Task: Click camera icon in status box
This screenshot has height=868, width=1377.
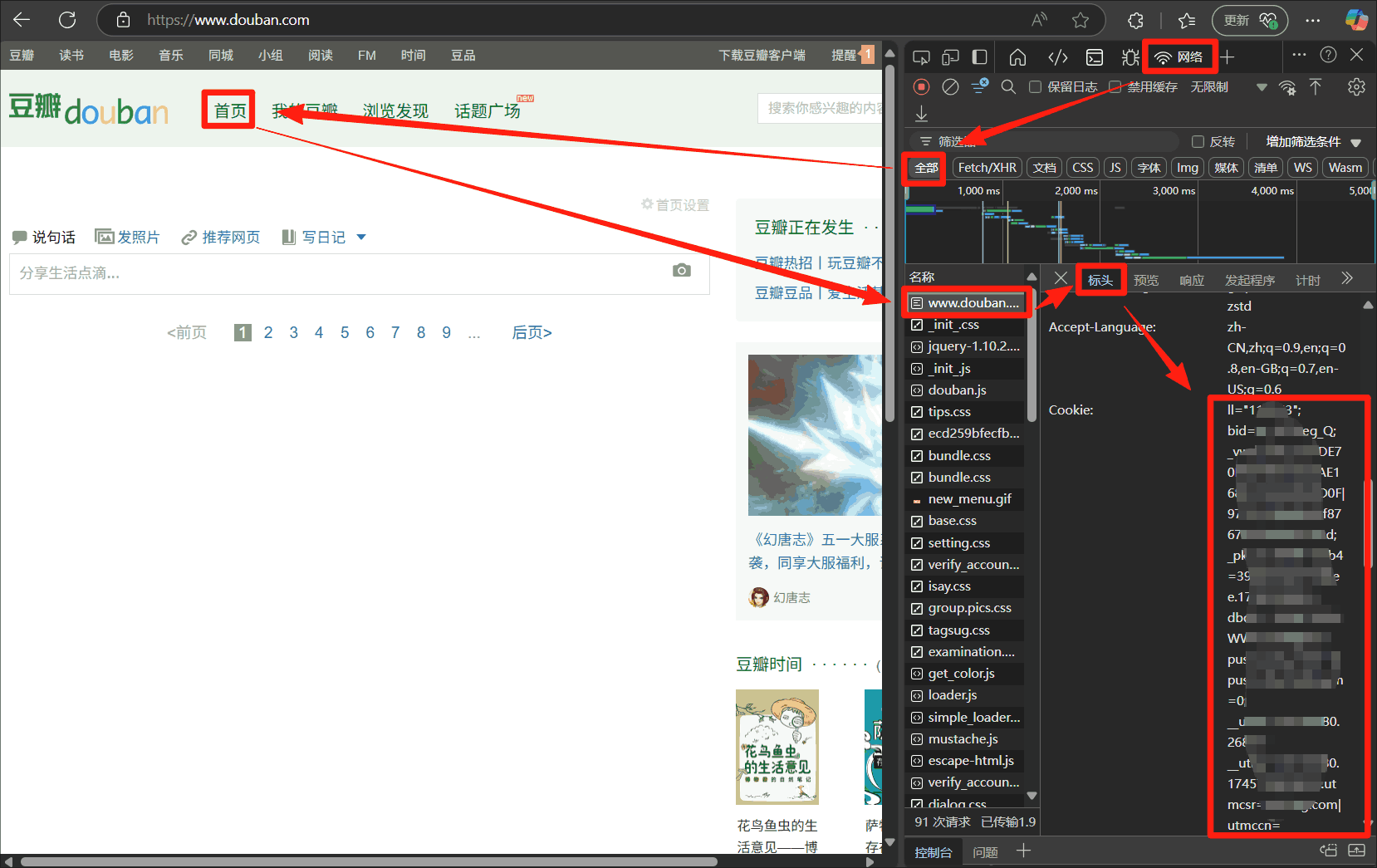Action: point(682,271)
